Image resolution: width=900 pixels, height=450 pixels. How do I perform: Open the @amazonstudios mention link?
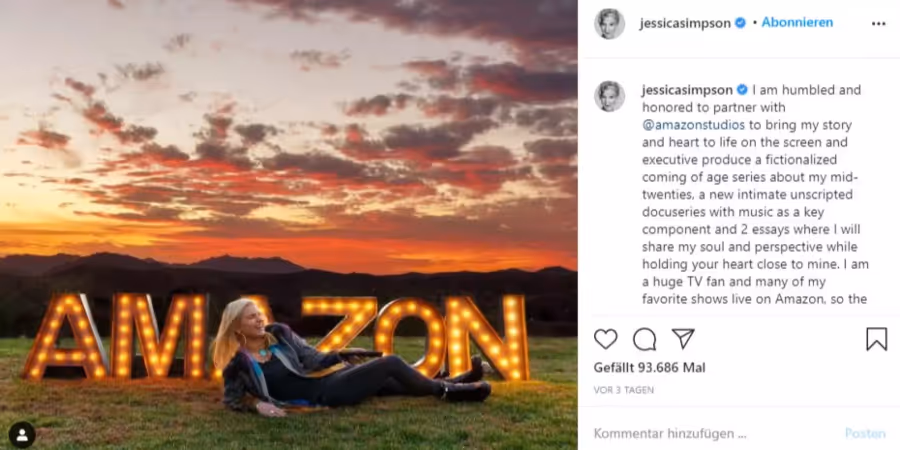click(693, 125)
